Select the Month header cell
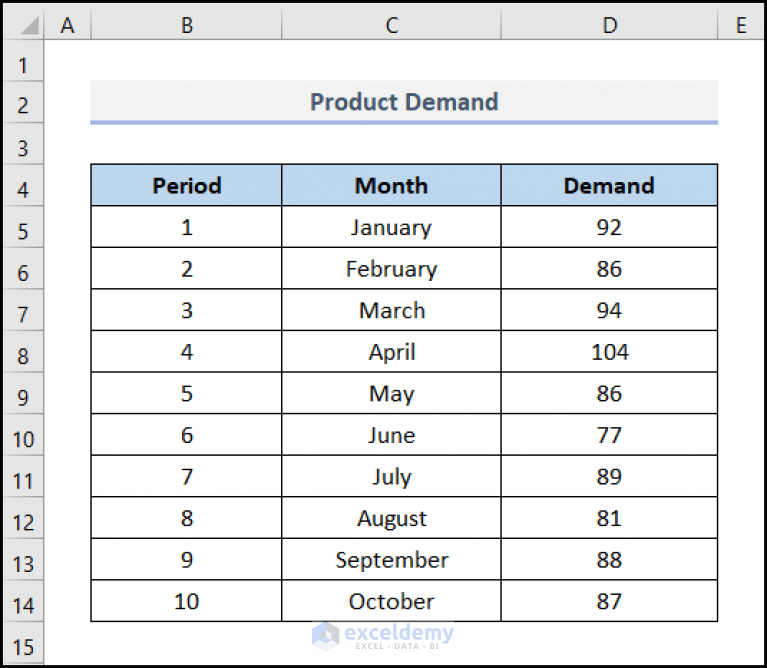This screenshot has width=767, height=668. 391,185
